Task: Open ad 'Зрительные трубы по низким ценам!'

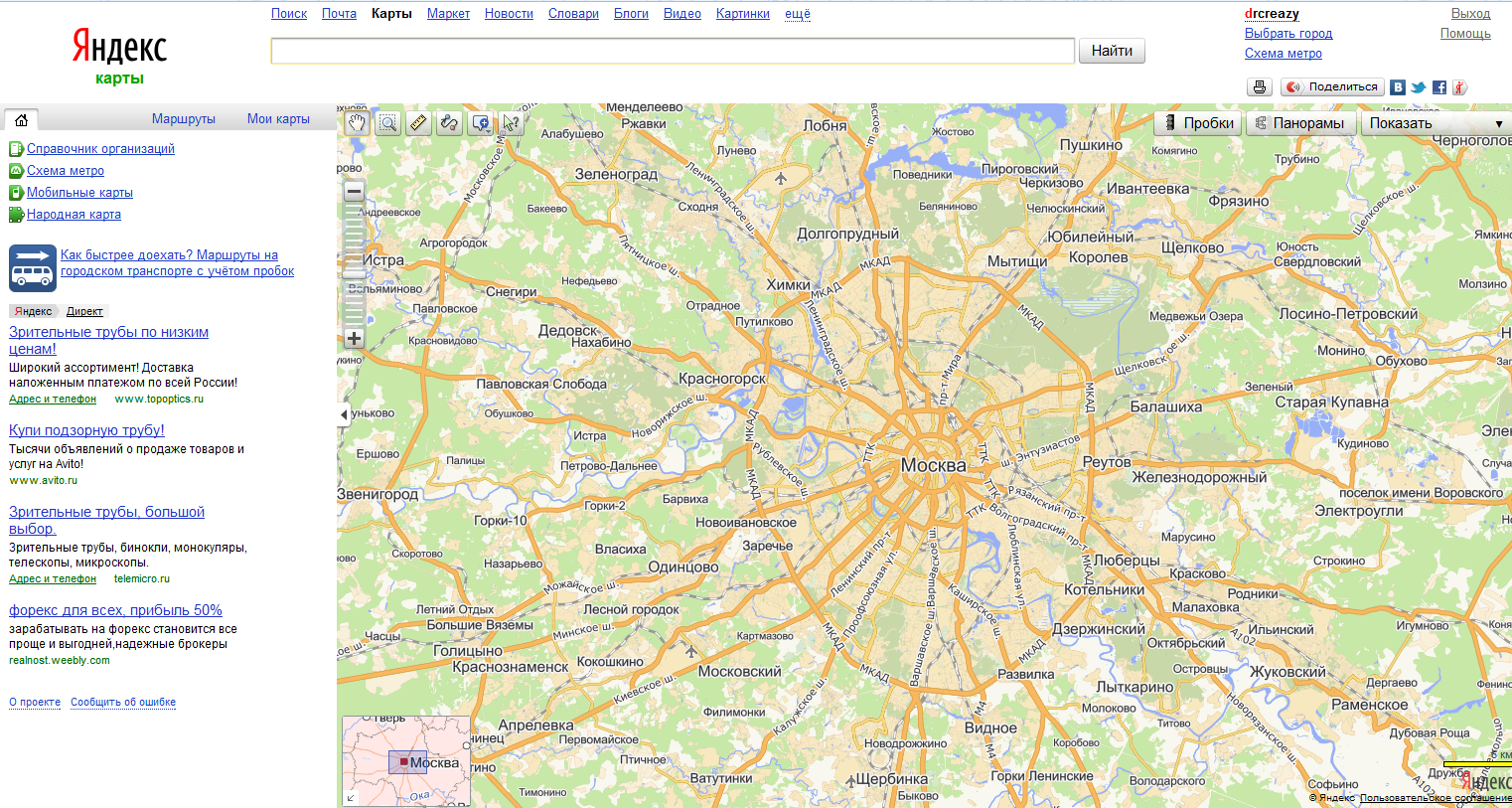Action: [x=108, y=341]
